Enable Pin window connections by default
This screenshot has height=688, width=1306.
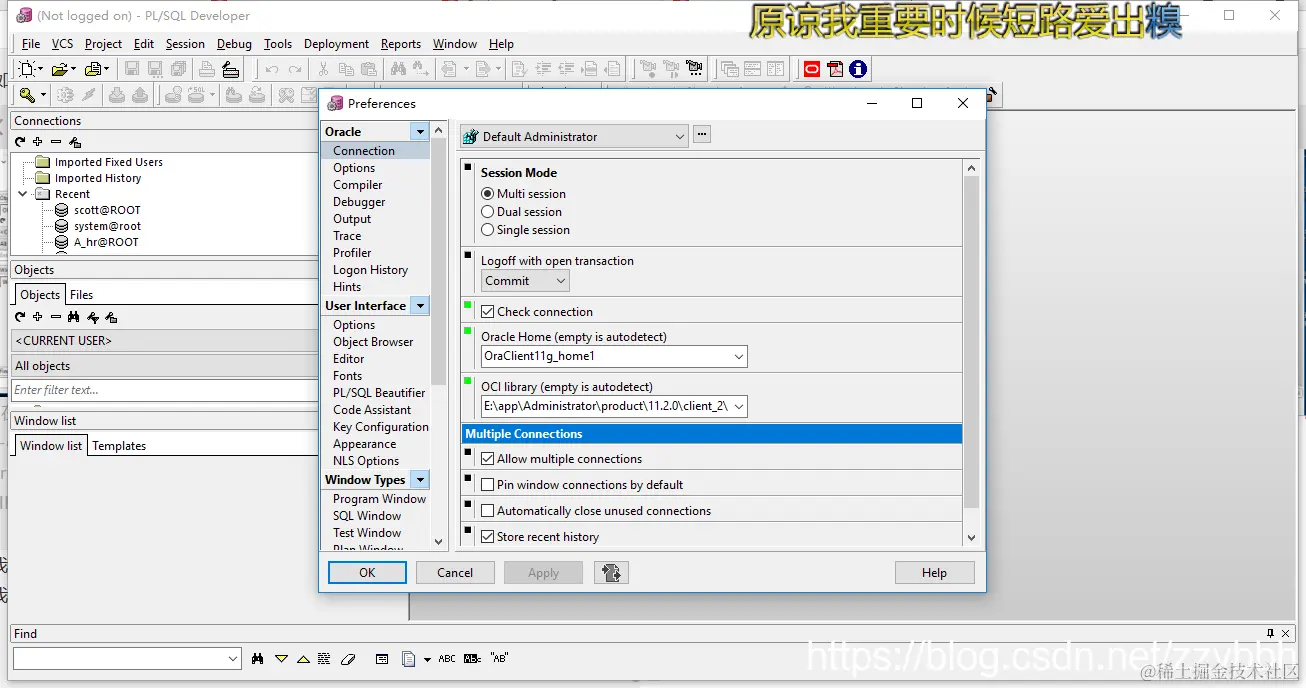click(x=488, y=485)
